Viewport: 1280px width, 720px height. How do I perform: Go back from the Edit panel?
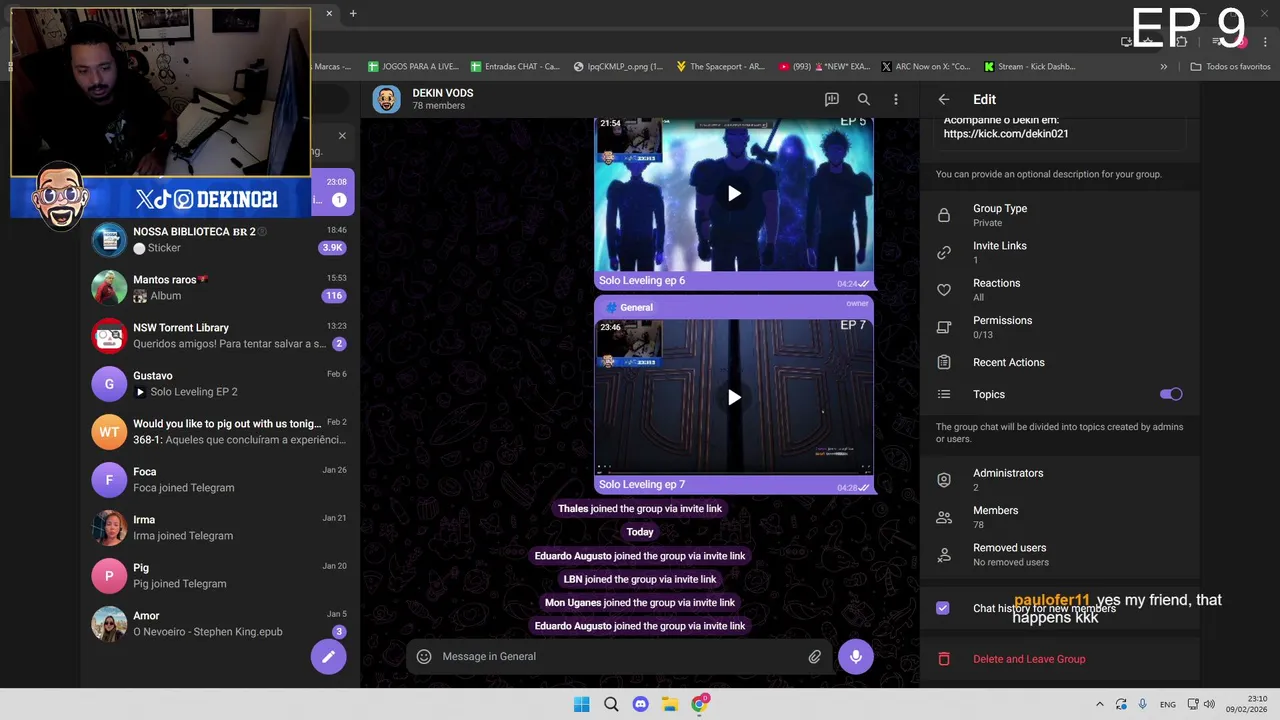943,99
